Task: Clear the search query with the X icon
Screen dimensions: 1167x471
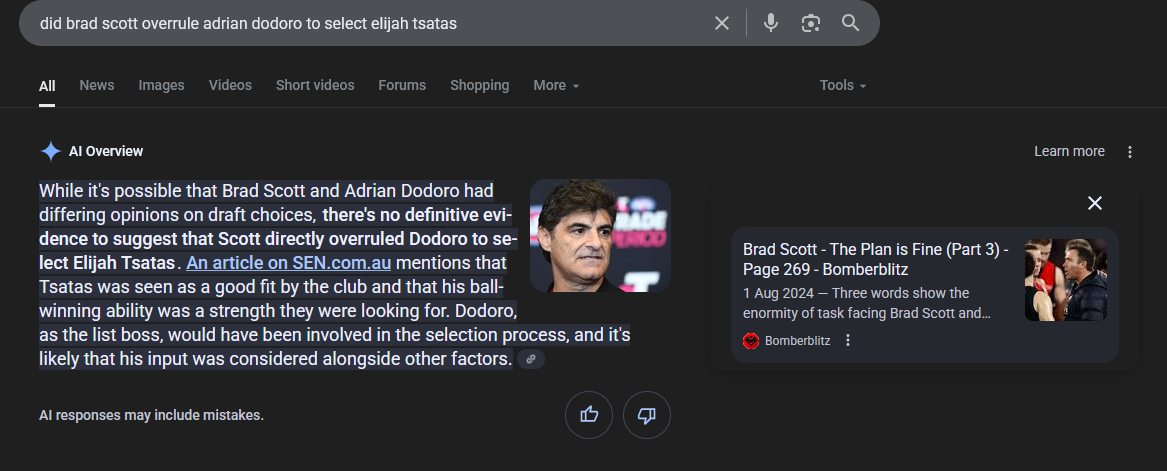Action: (x=721, y=23)
